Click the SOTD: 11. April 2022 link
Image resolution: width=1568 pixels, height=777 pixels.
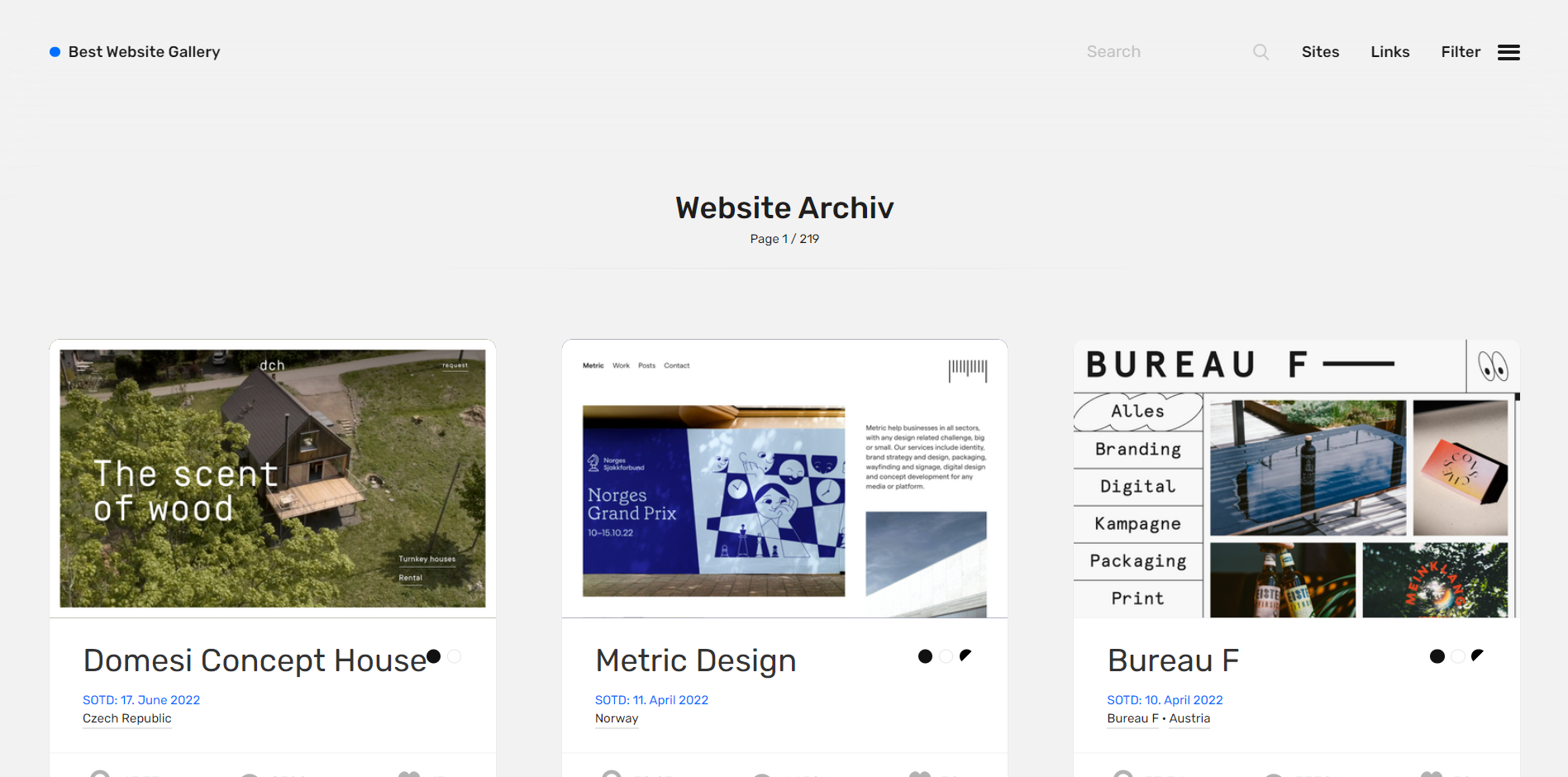pos(651,700)
